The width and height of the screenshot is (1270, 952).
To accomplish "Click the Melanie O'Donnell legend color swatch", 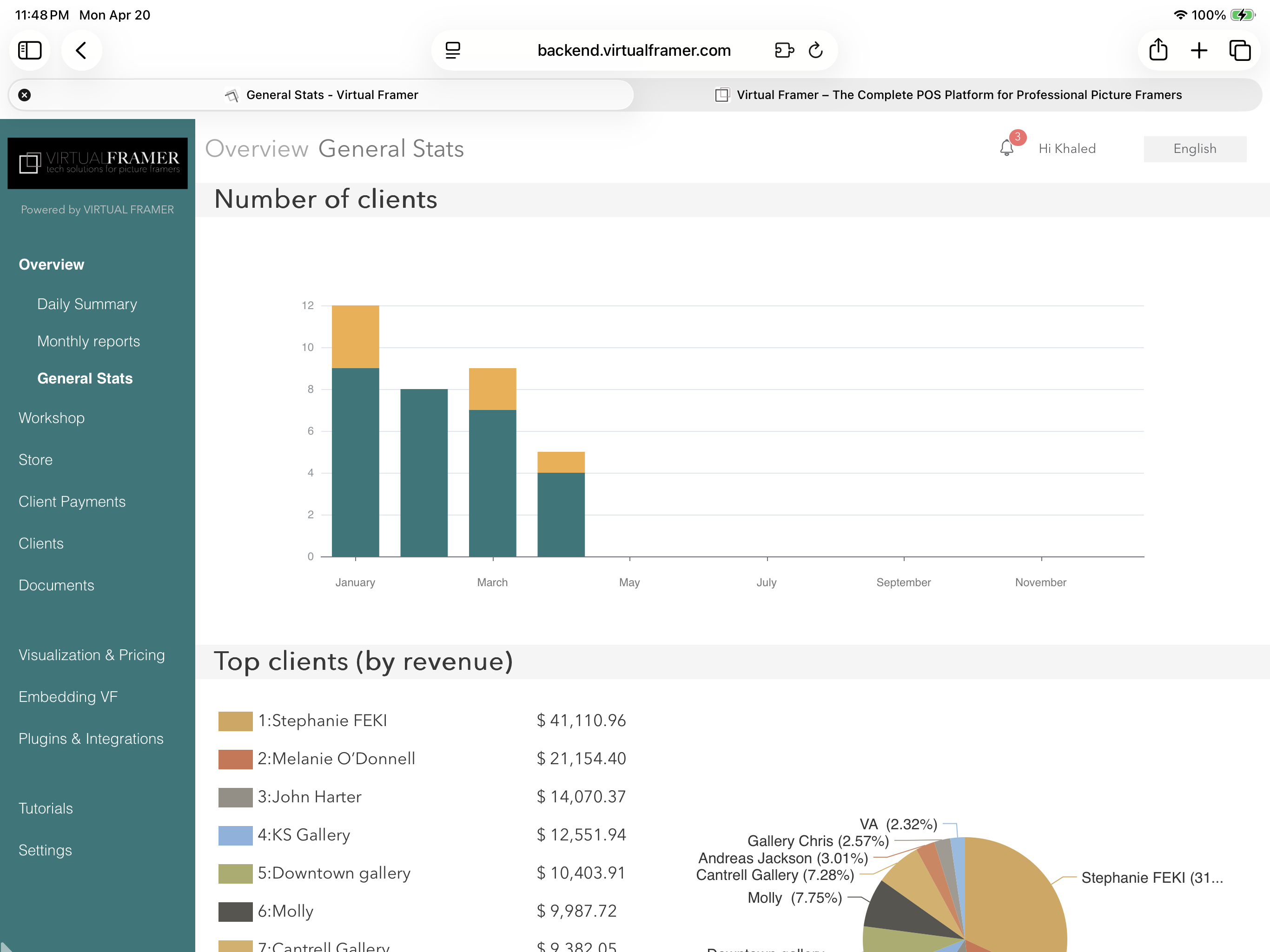I will tap(235, 759).
